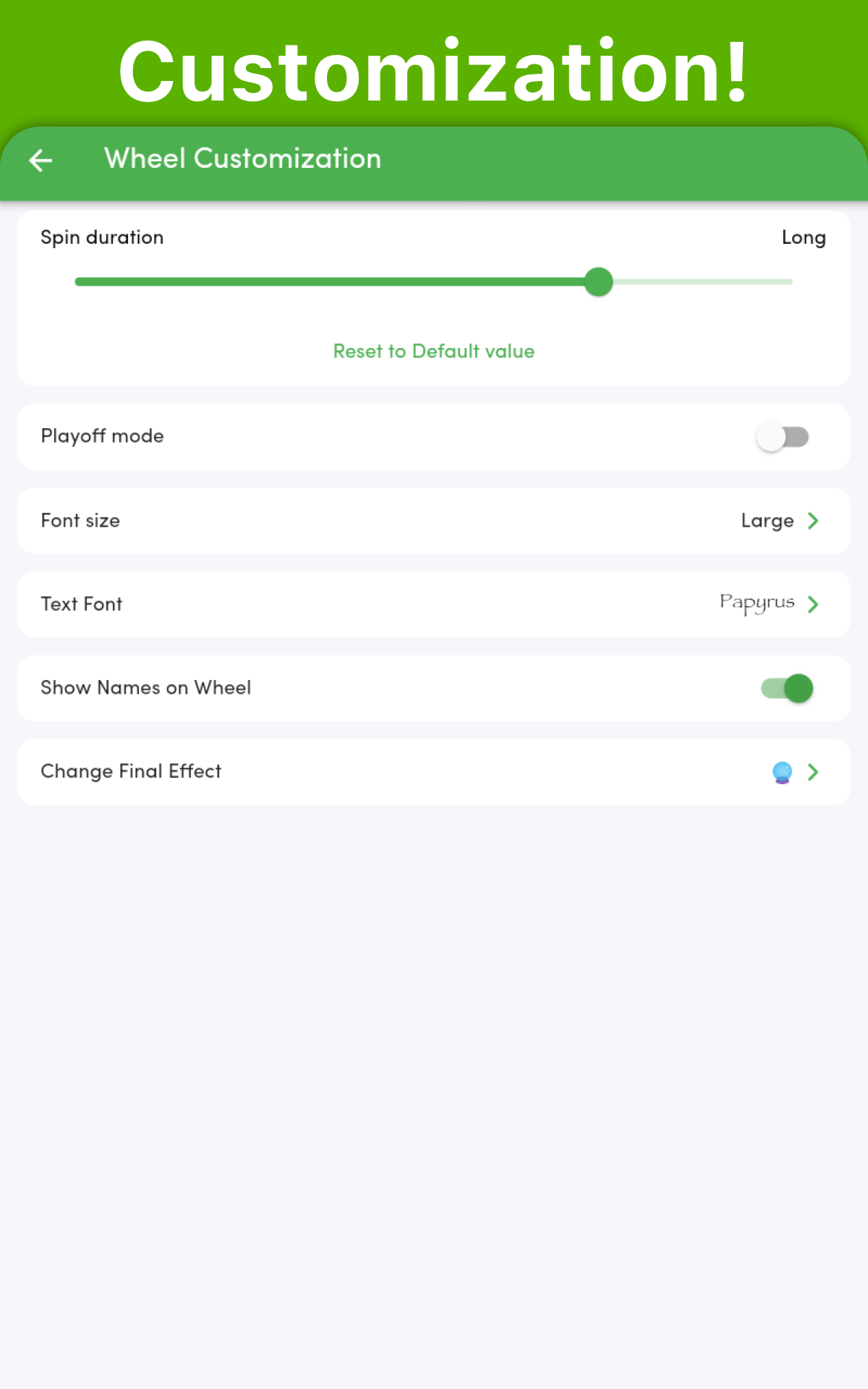Screen dimensions: 868x1389
Task: Click the crystal ball final effect icon
Action: pos(782,773)
